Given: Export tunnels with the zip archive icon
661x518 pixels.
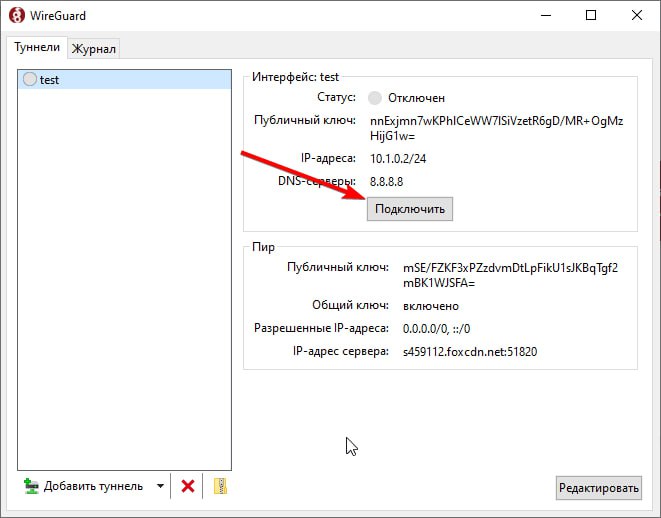Looking at the screenshot, I should coord(220,486).
